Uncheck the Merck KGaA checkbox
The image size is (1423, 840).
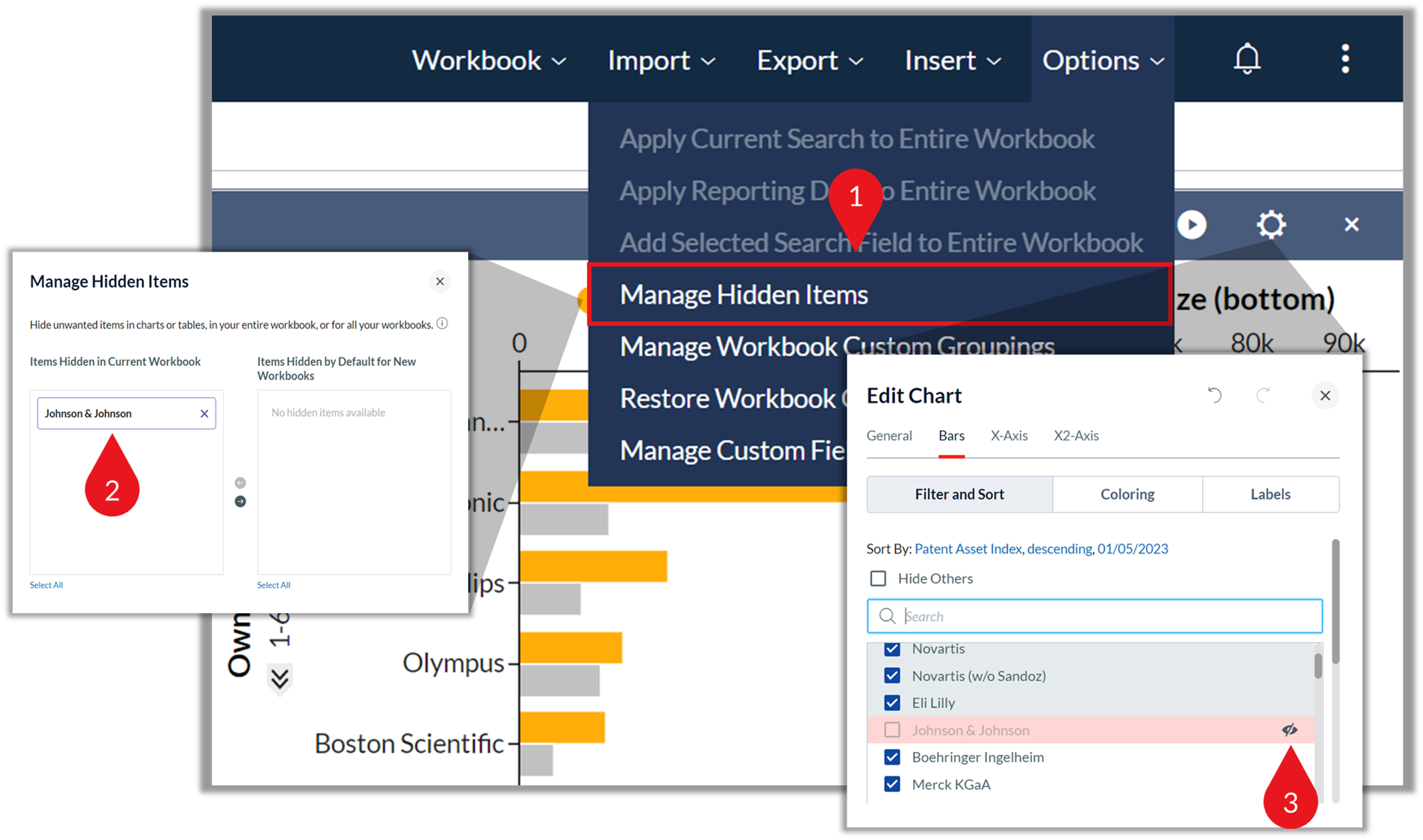[891, 784]
